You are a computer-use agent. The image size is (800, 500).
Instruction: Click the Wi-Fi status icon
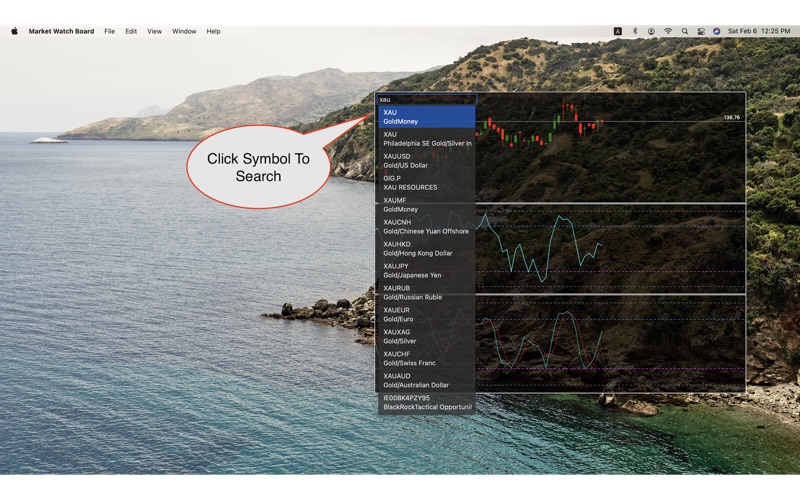(668, 31)
